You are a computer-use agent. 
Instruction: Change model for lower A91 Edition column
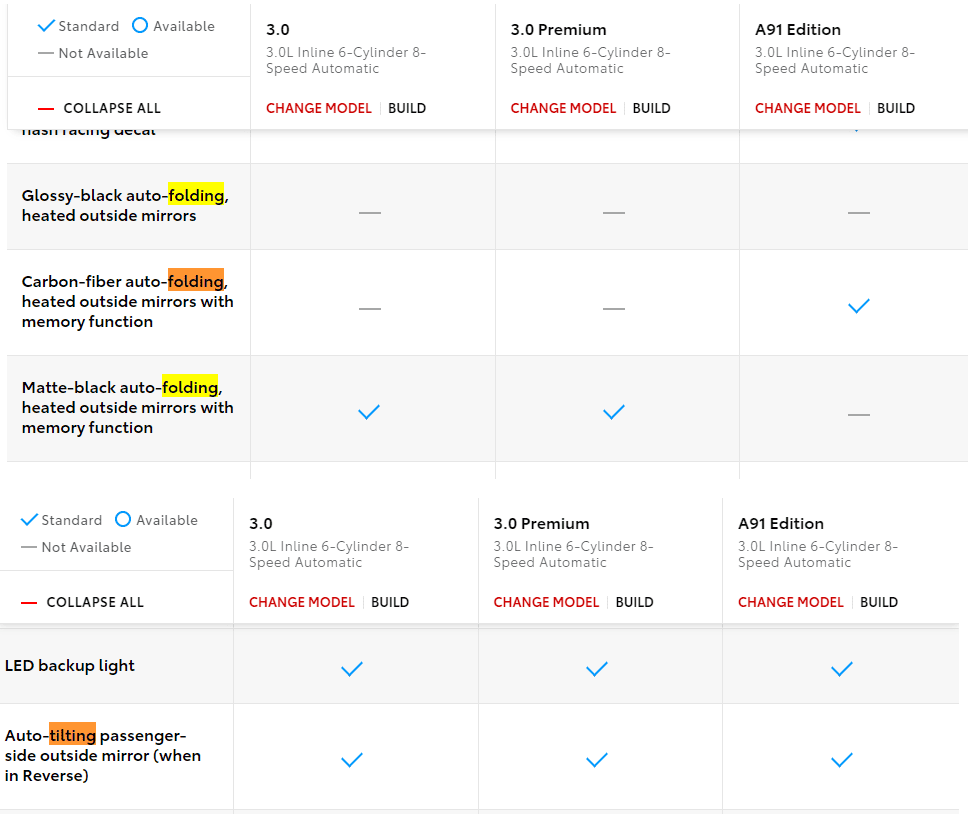(791, 603)
